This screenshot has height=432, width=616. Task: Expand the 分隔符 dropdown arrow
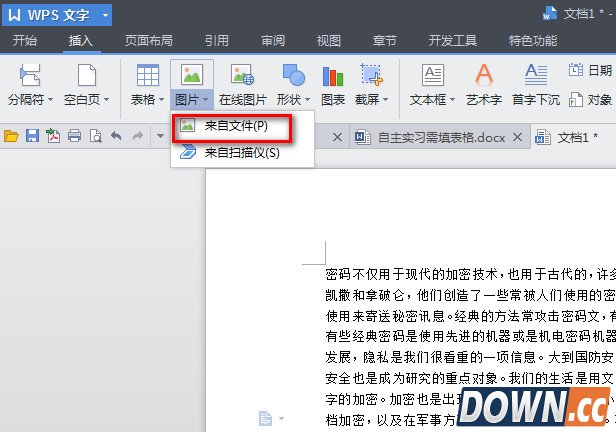(x=50, y=100)
